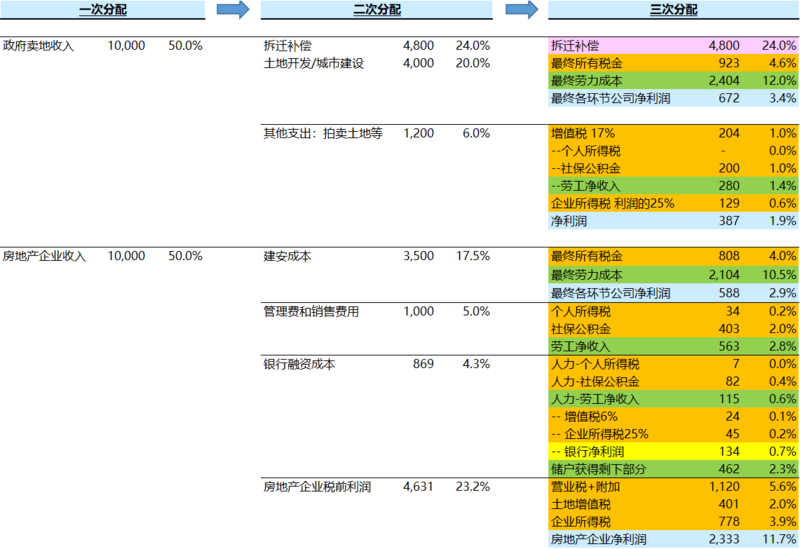Select the green --劳工净收入 cell
The width and height of the screenshot is (800, 549).
586,186
